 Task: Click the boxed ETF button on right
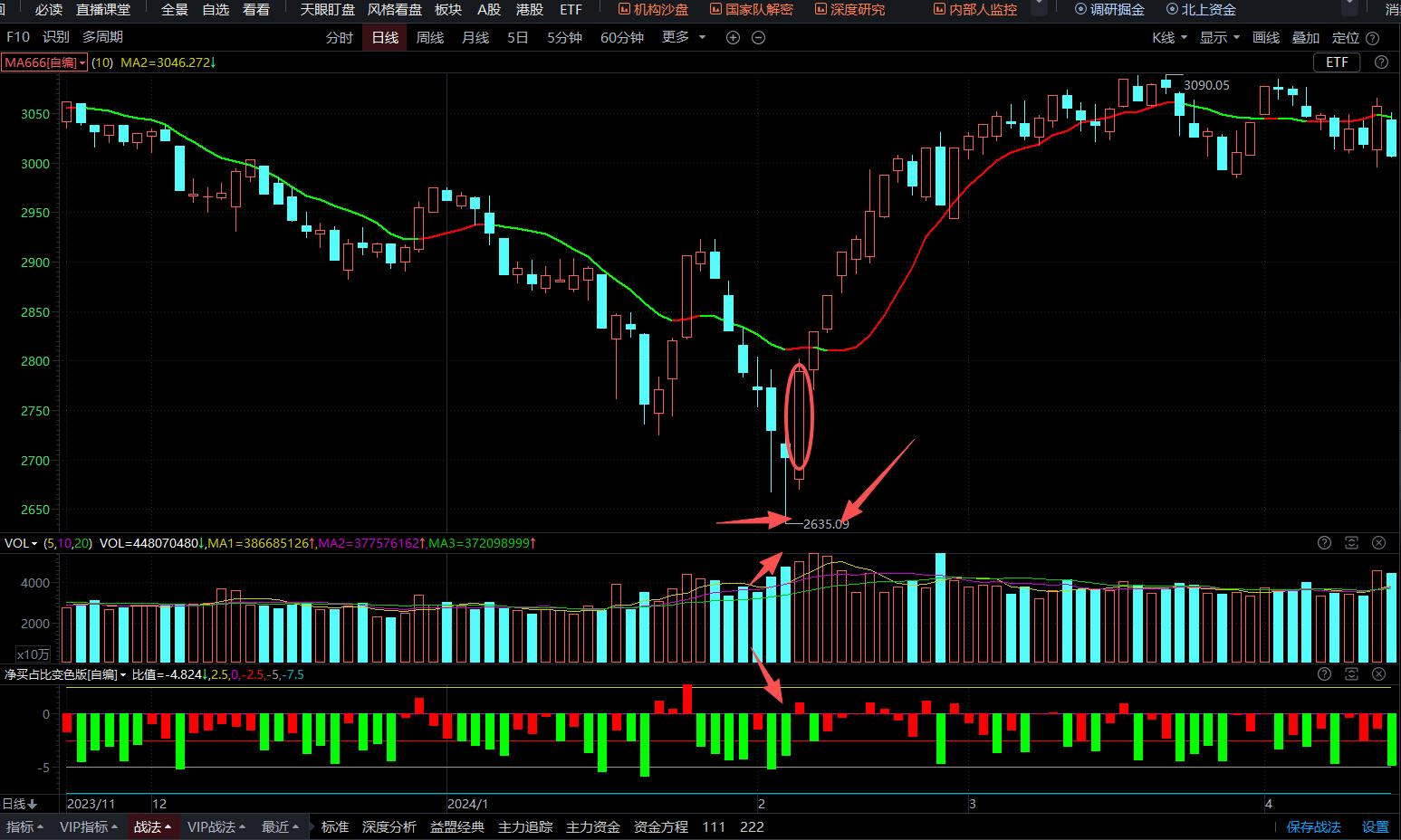(x=1337, y=62)
